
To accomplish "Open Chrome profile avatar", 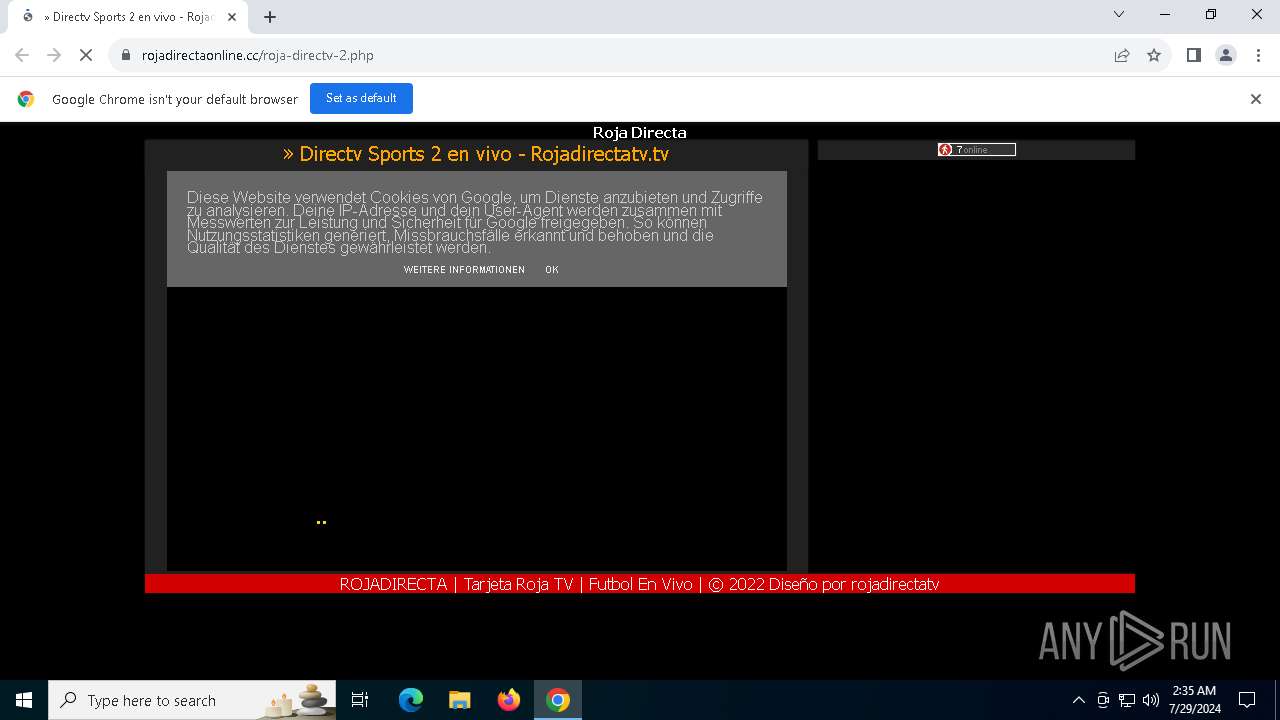I will [1225, 55].
